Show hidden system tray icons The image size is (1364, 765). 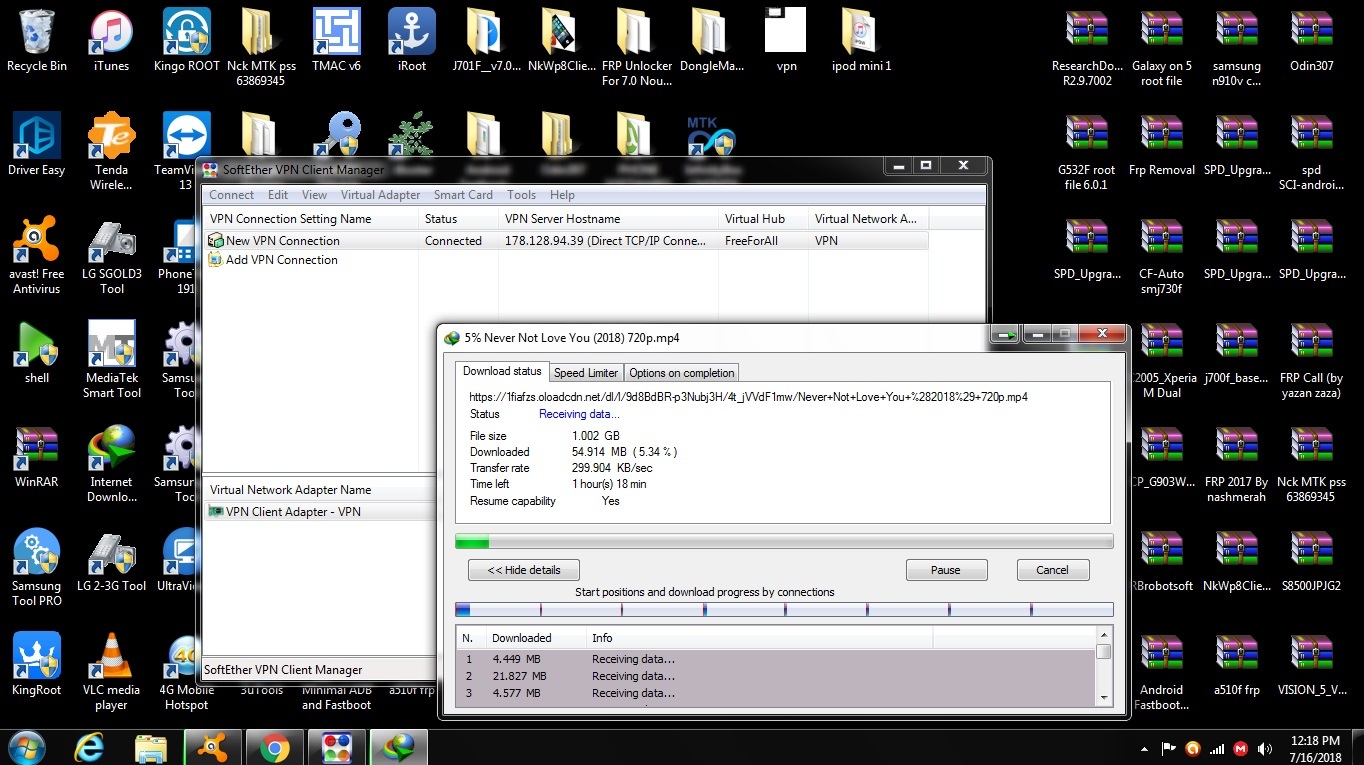tap(1144, 748)
